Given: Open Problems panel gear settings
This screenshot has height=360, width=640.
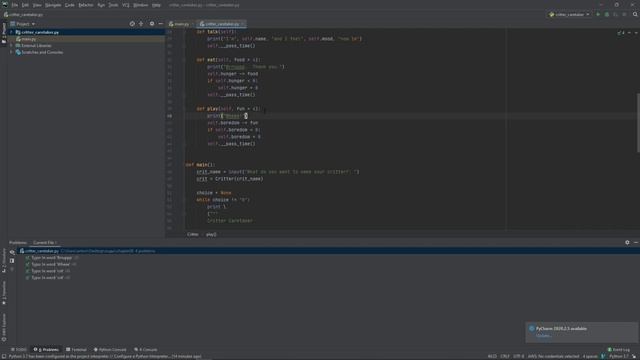Looking at the screenshot, I should tap(627, 242).
